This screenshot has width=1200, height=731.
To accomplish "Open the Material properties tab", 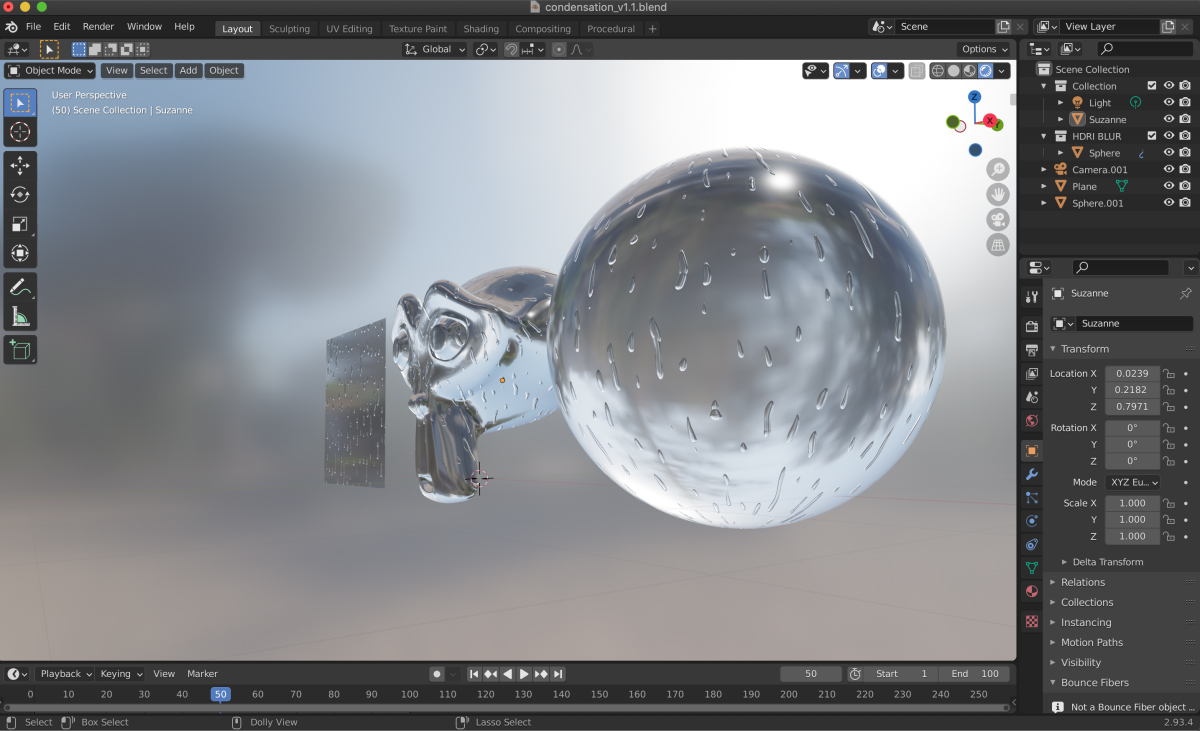I will [x=1032, y=591].
